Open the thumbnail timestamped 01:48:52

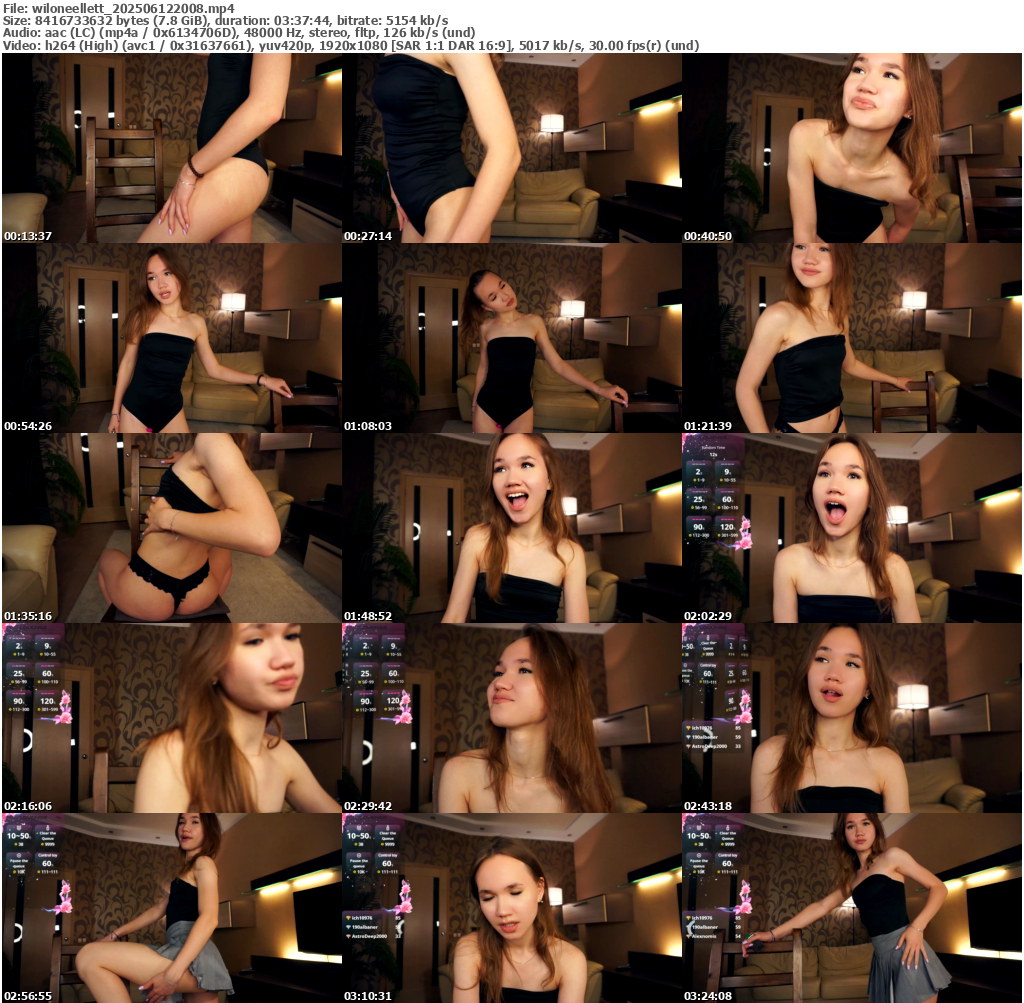click(x=511, y=528)
